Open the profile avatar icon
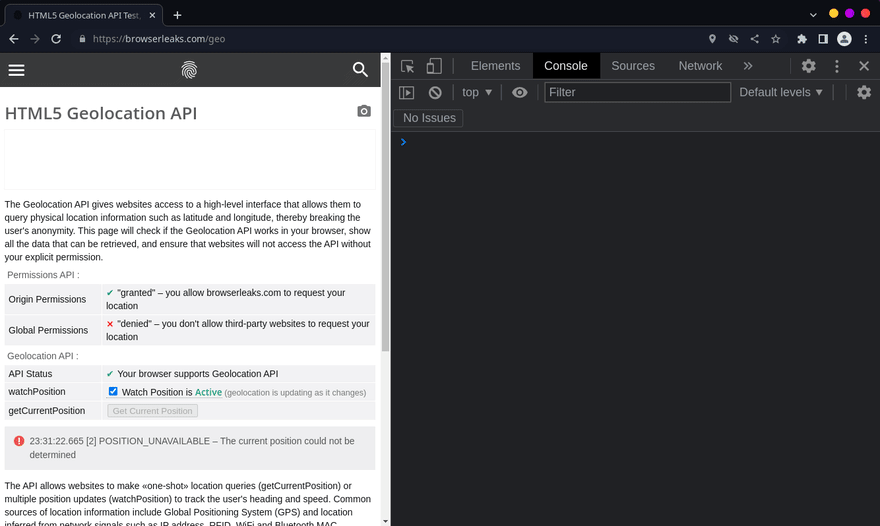This screenshot has height=526, width=880. (844, 39)
